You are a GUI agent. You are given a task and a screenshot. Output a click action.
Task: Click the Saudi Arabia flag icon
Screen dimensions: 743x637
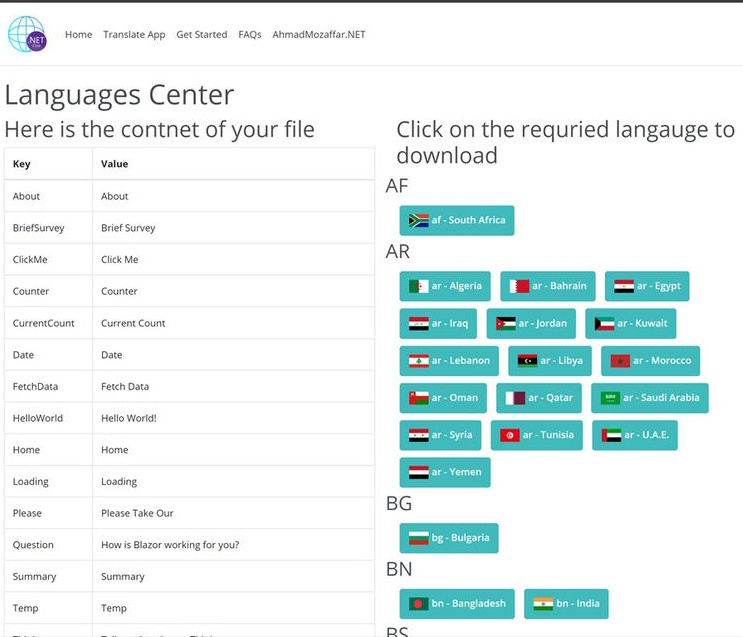(610, 398)
